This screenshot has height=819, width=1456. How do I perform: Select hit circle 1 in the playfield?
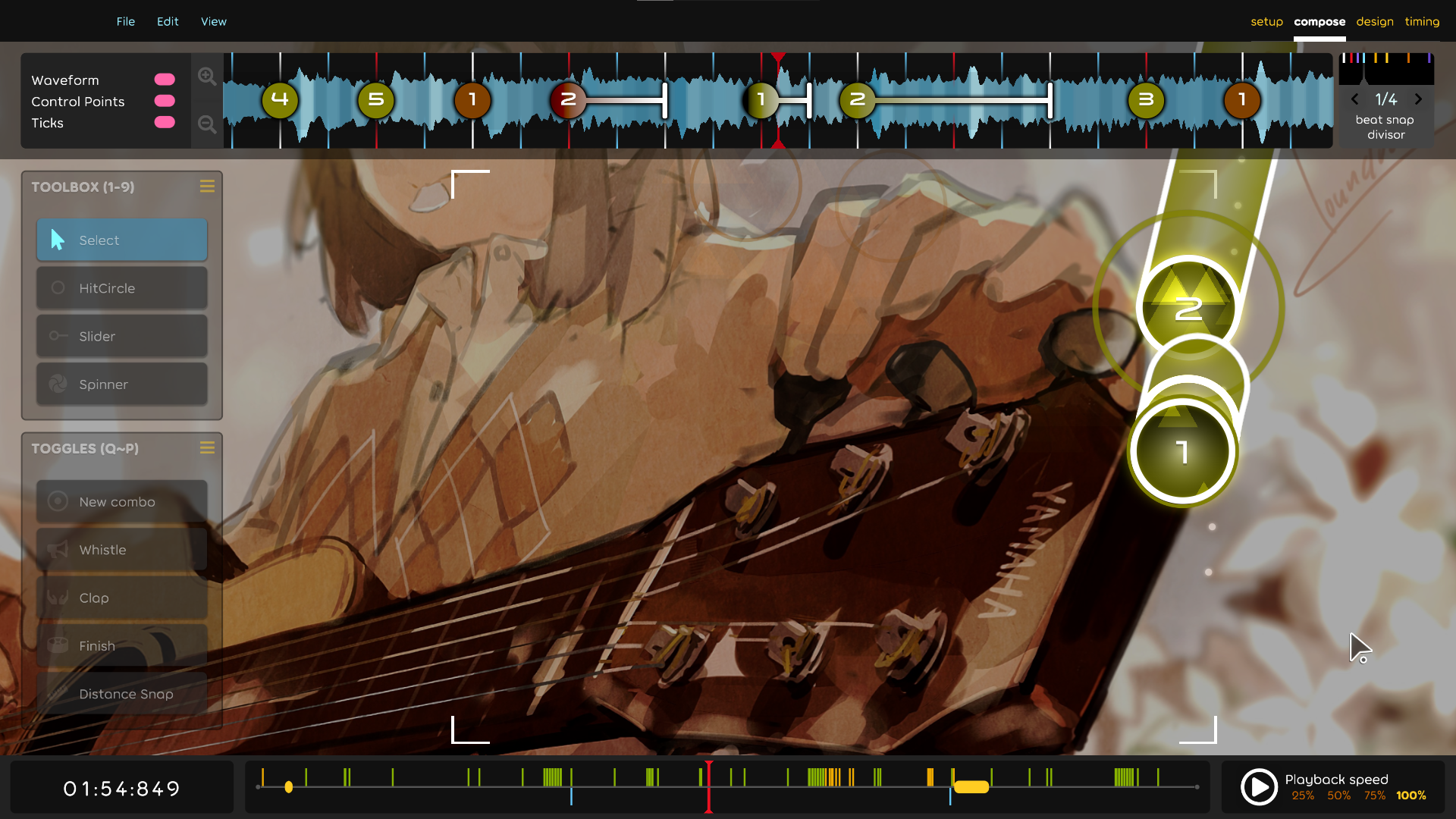tap(1183, 451)
